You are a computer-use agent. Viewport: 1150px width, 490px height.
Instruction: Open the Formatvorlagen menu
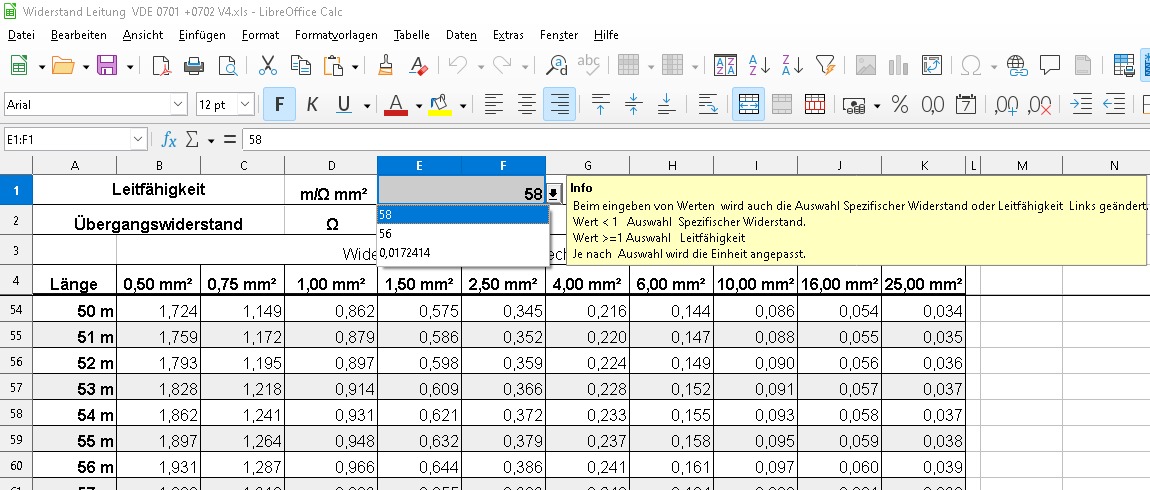(x=336, y=34)
